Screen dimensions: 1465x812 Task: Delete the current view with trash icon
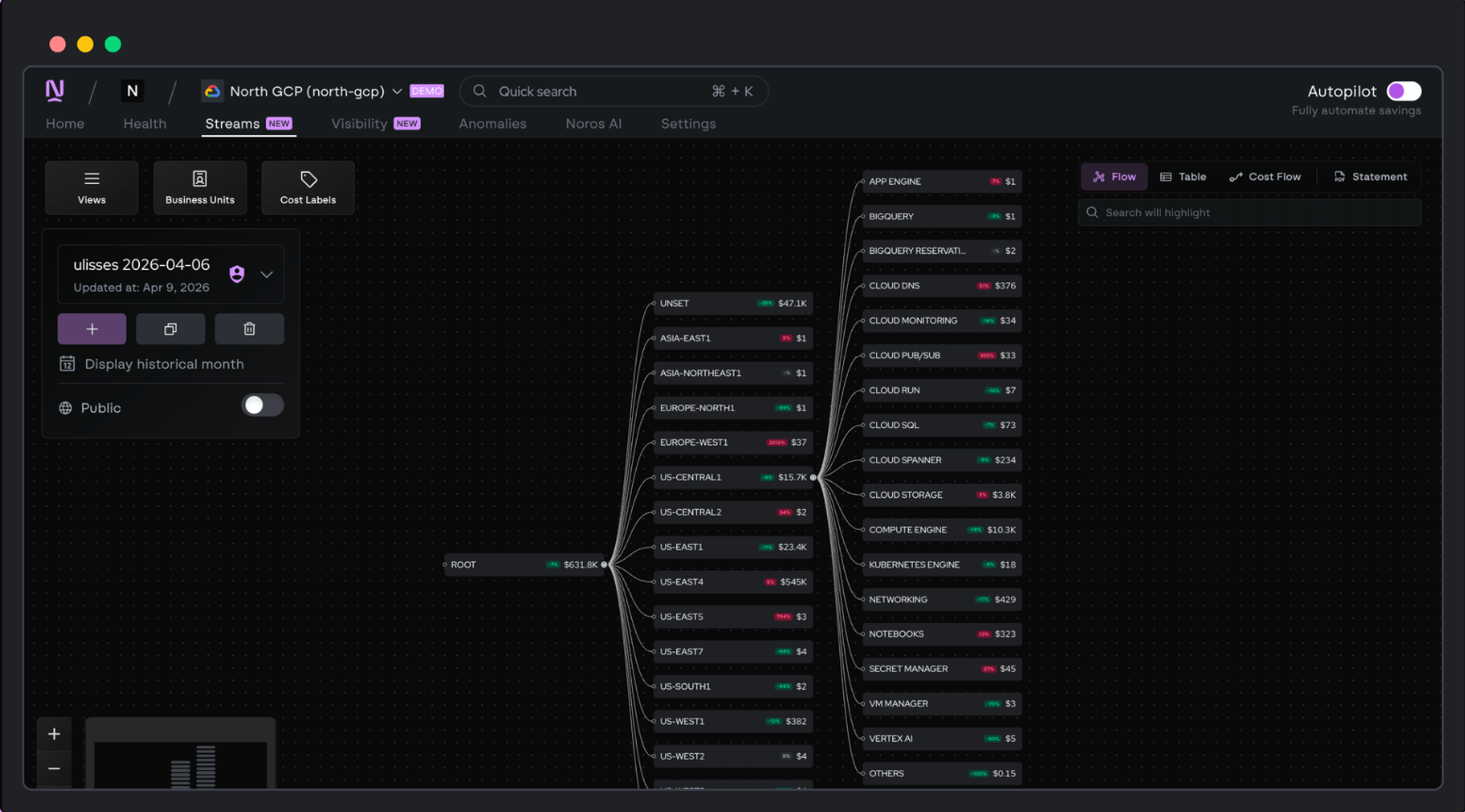pyautogui.click(x=249, y=329)
